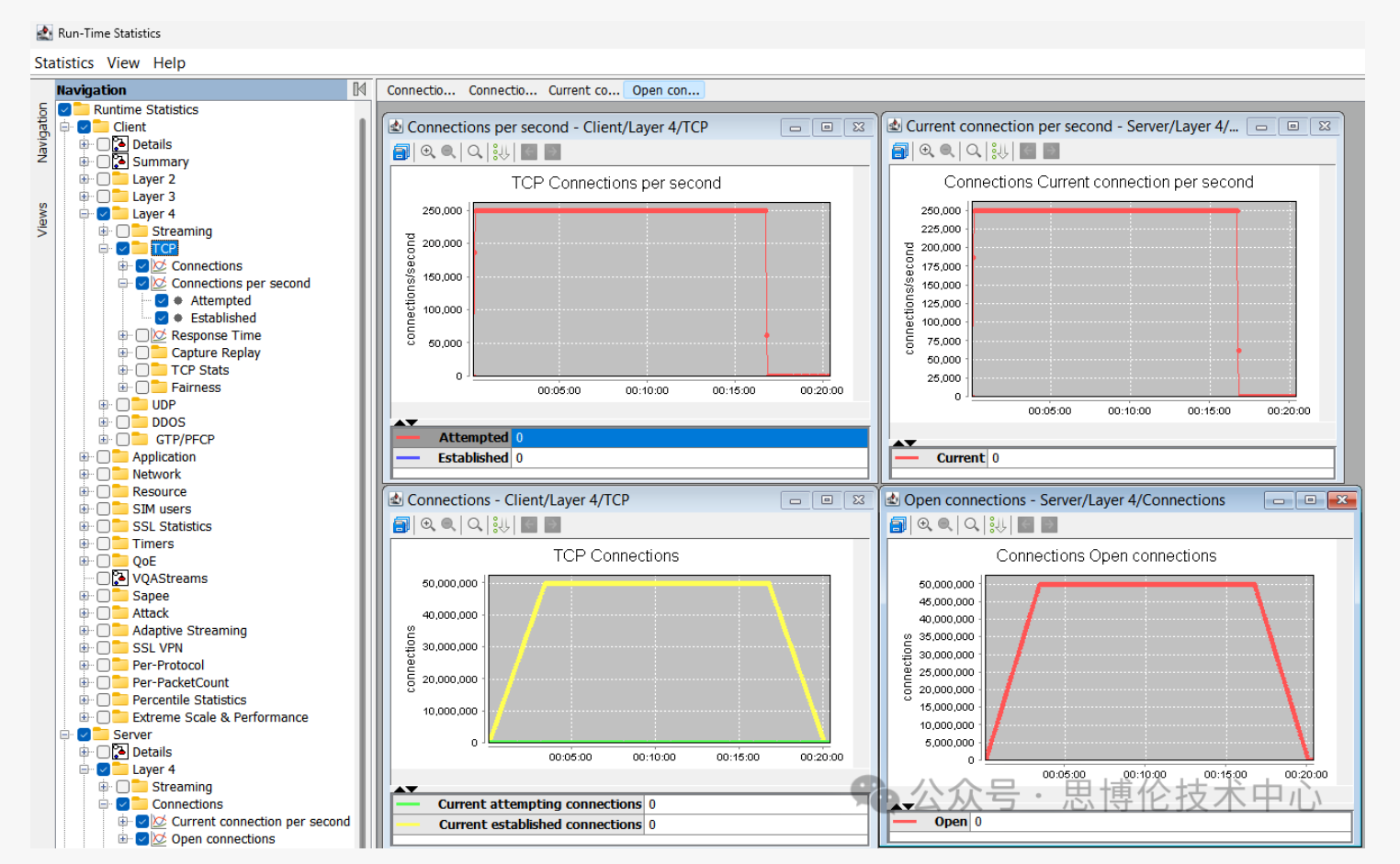Zoom in on the TCP Connections chart
This screenshot has width=1400, height=864.
point(428,525)
